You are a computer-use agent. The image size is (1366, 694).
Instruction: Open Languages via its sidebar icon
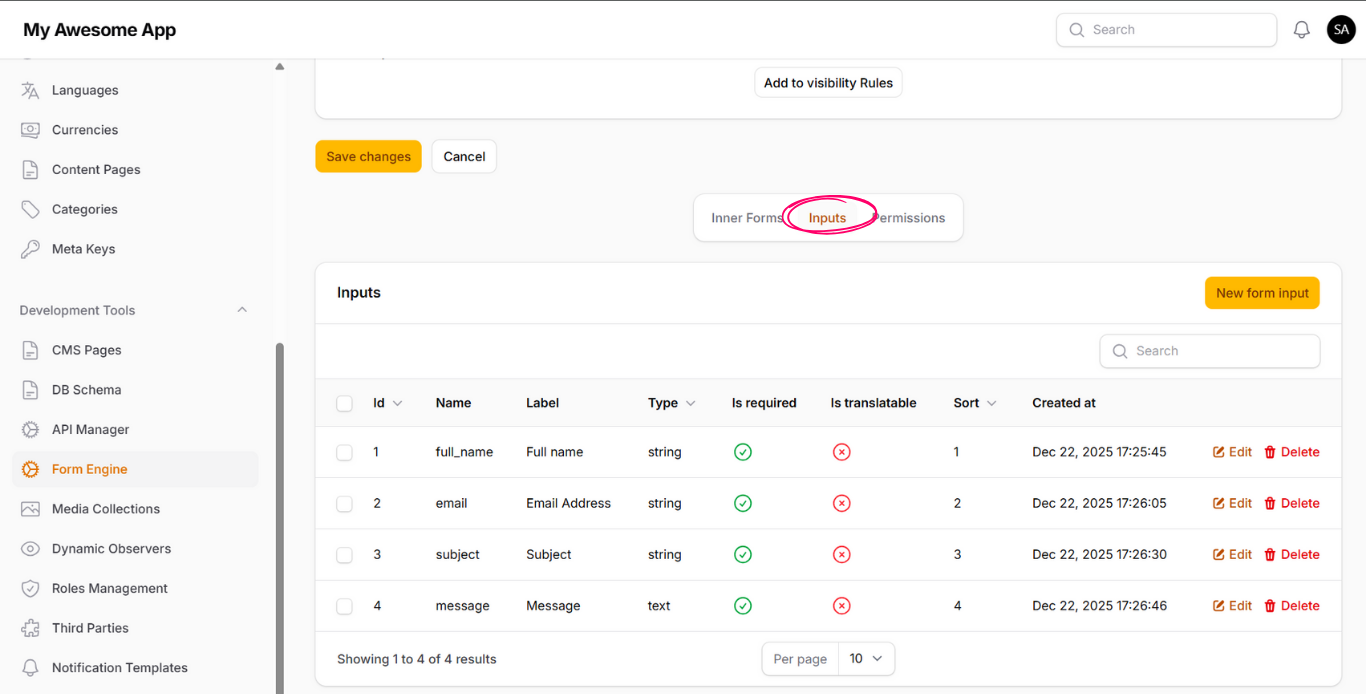[31, 90]
